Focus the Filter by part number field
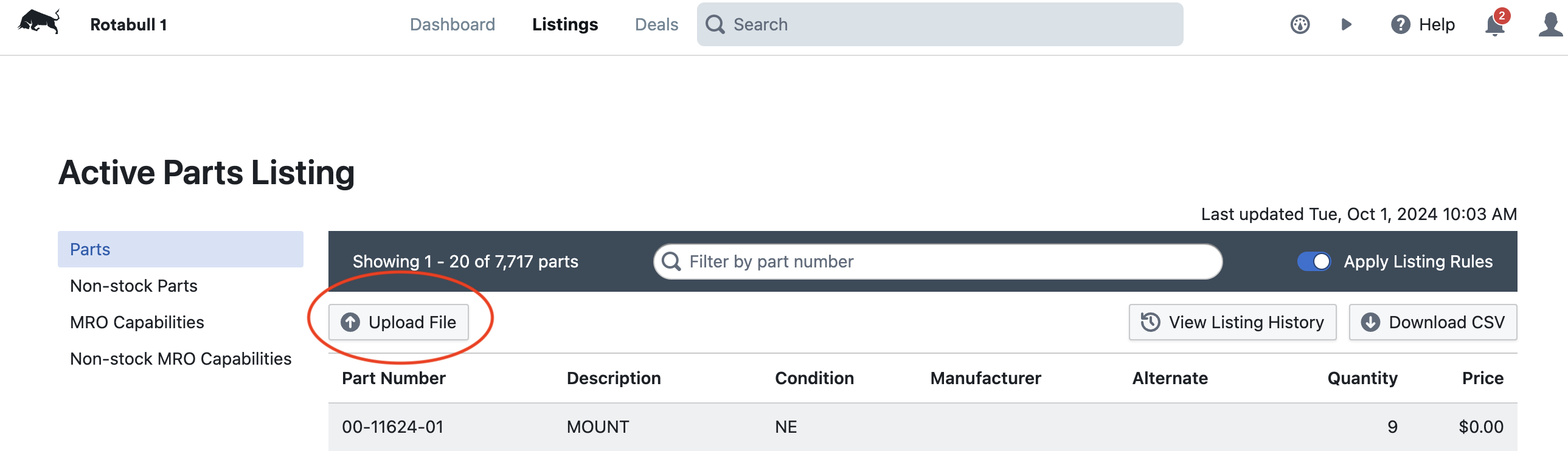This screenshot has height=451, width=1568. click(949, 262)
